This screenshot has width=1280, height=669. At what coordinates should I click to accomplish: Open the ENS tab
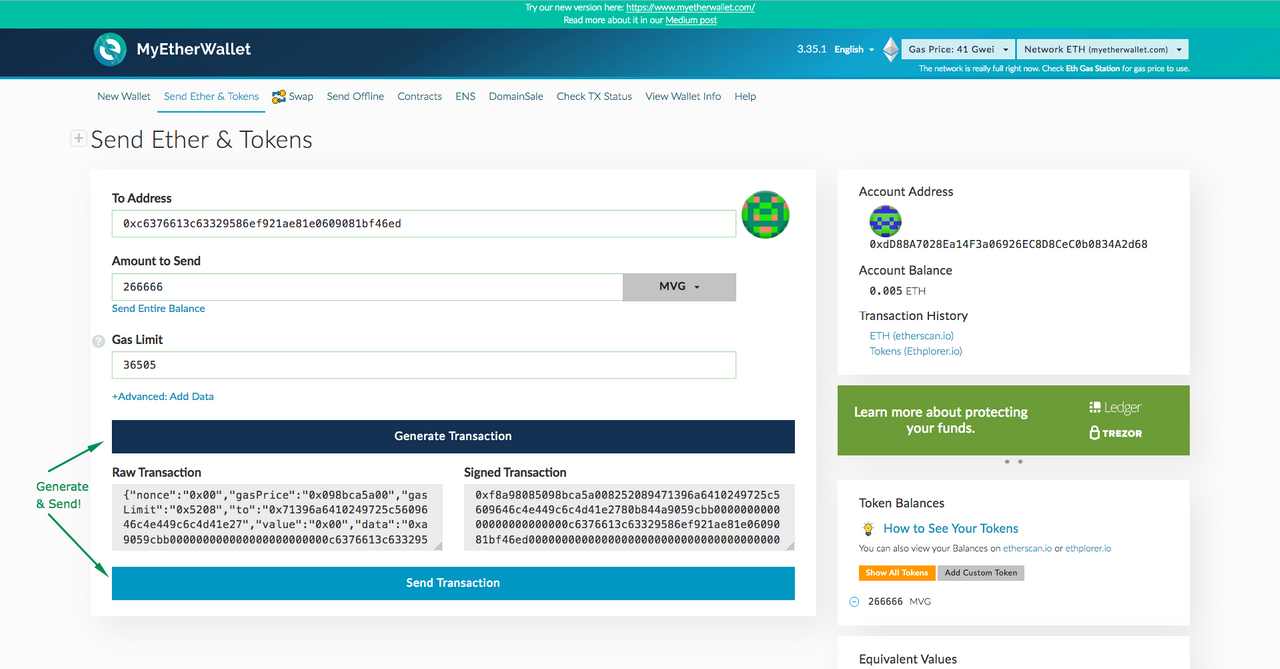(x=465, y=96)
